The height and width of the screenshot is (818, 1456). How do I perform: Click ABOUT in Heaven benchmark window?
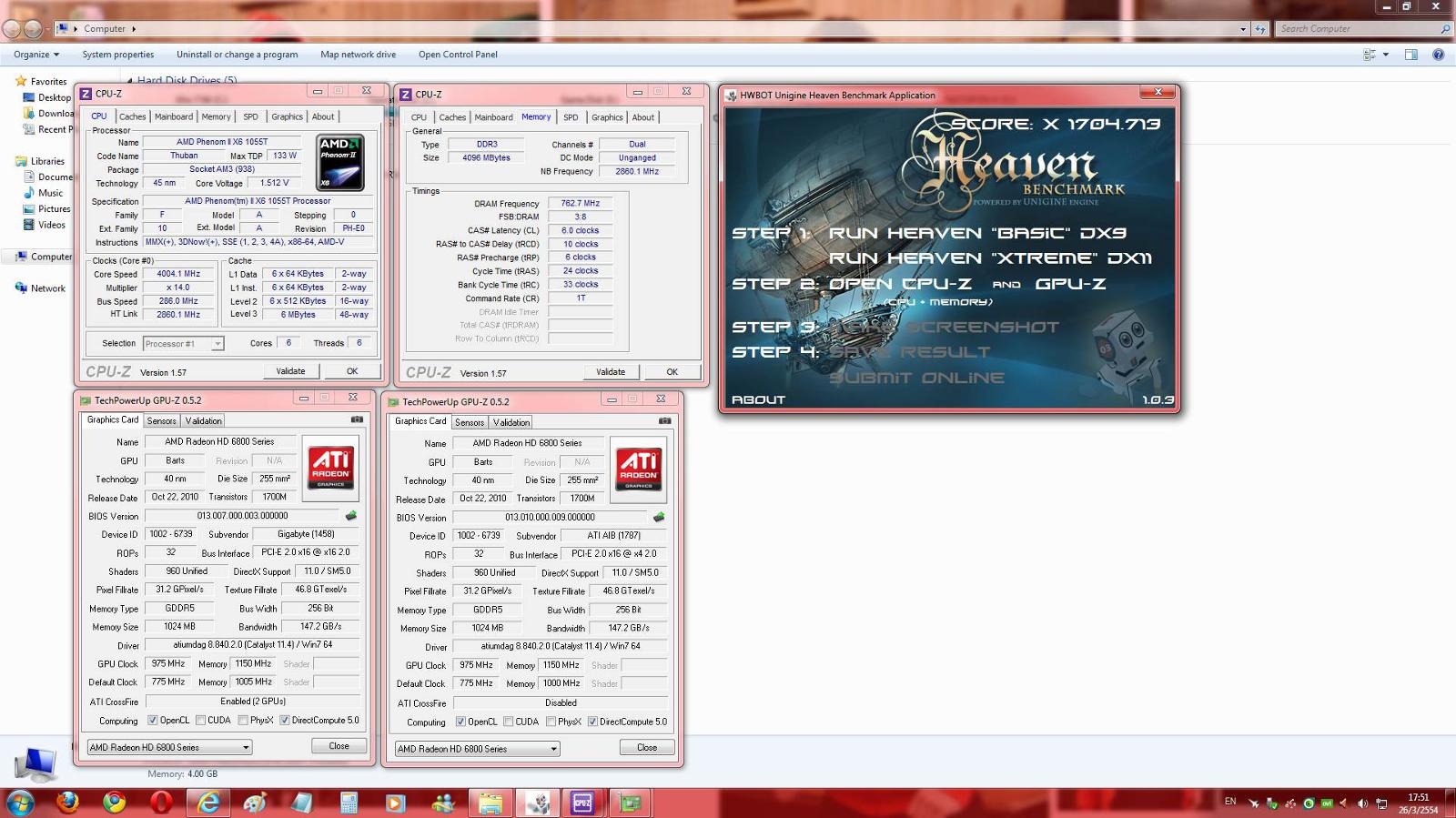(758, 399)
